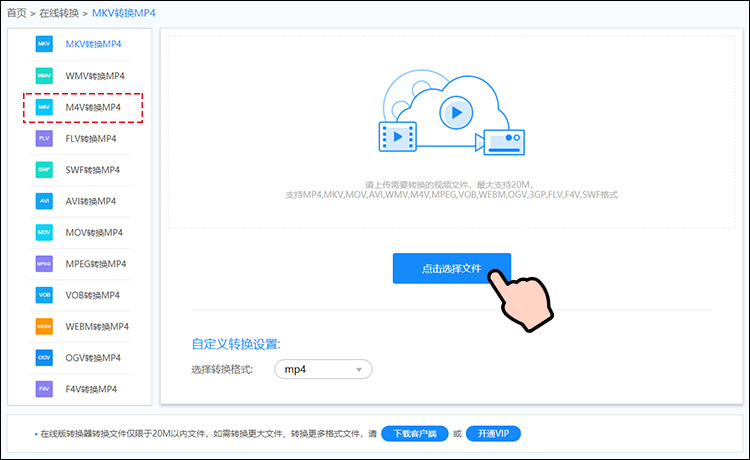Click the M4V format icon in sidebar
Screen dimensions: 750x460
(44, 107)
